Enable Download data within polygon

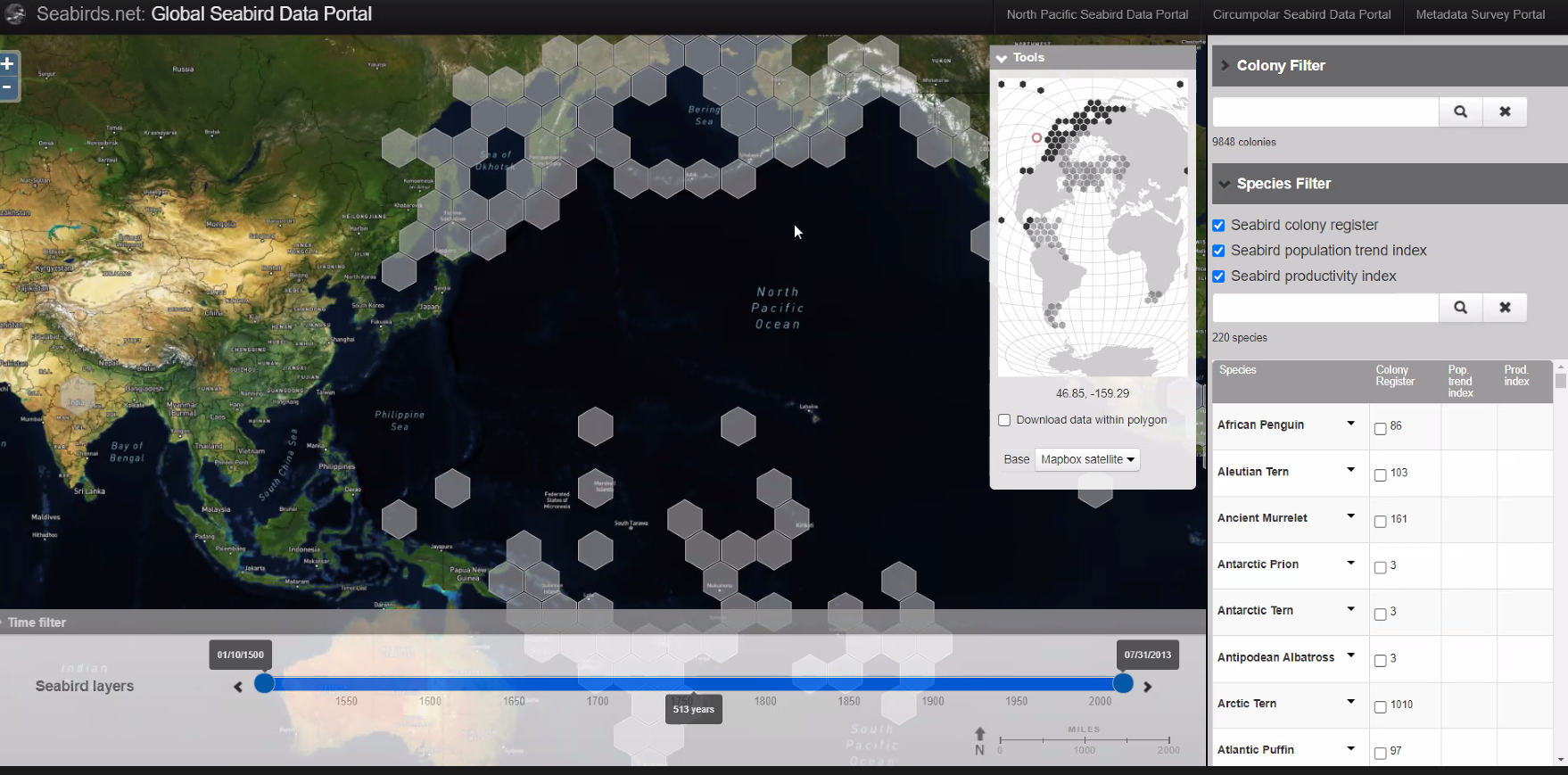click(1004, 420)
